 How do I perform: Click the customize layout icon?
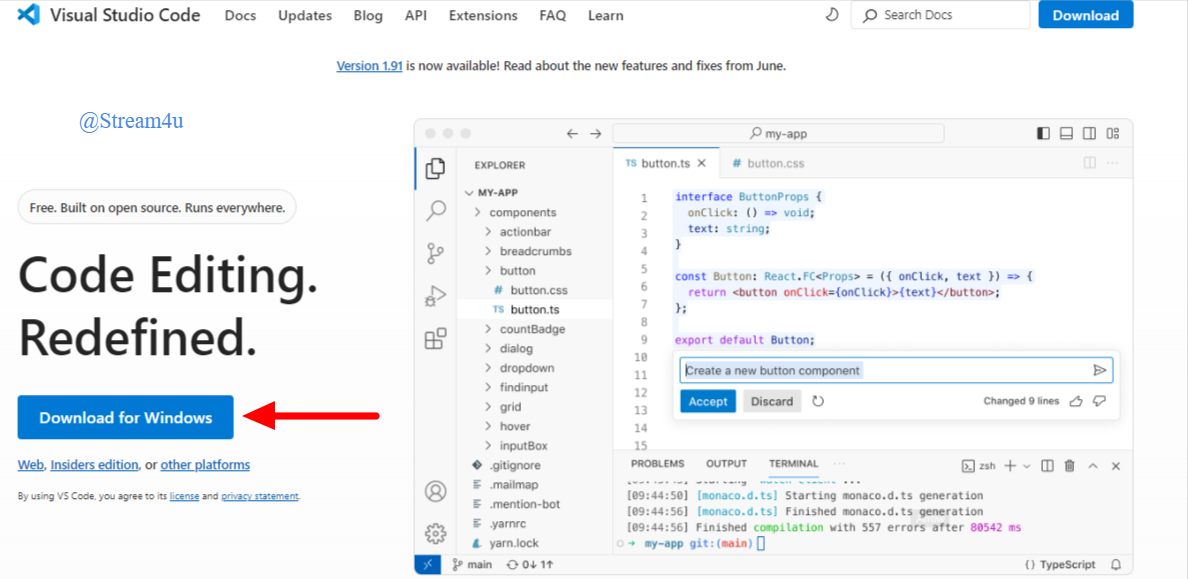click(1113, 133)
